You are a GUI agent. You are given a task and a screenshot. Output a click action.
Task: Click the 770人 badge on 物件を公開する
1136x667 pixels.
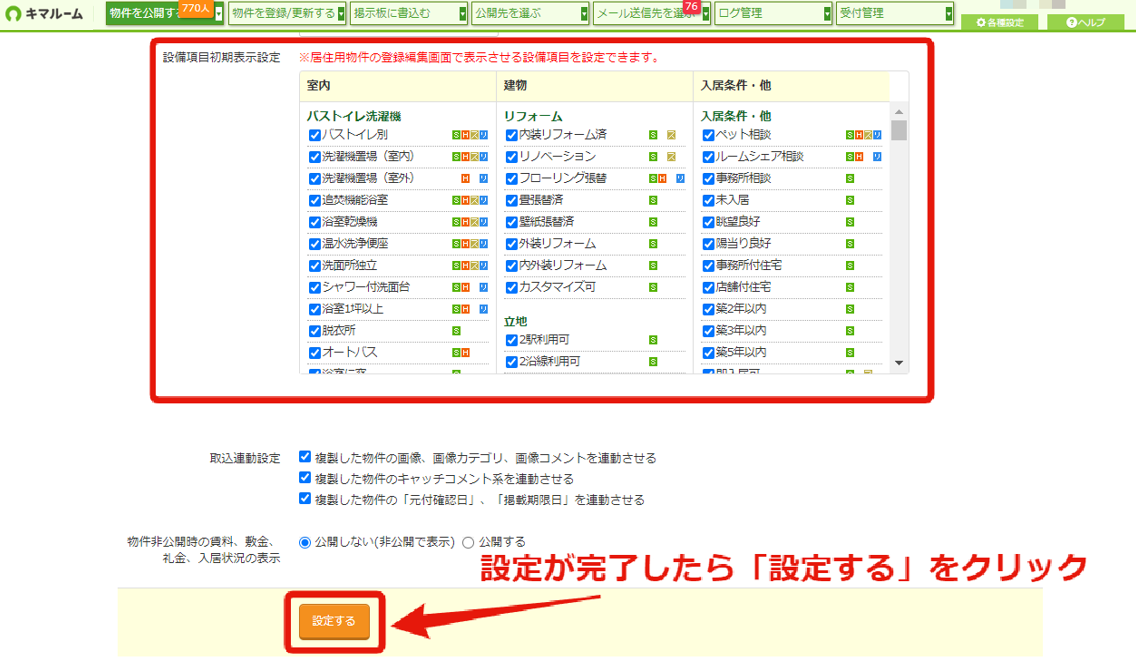point(196,8)
